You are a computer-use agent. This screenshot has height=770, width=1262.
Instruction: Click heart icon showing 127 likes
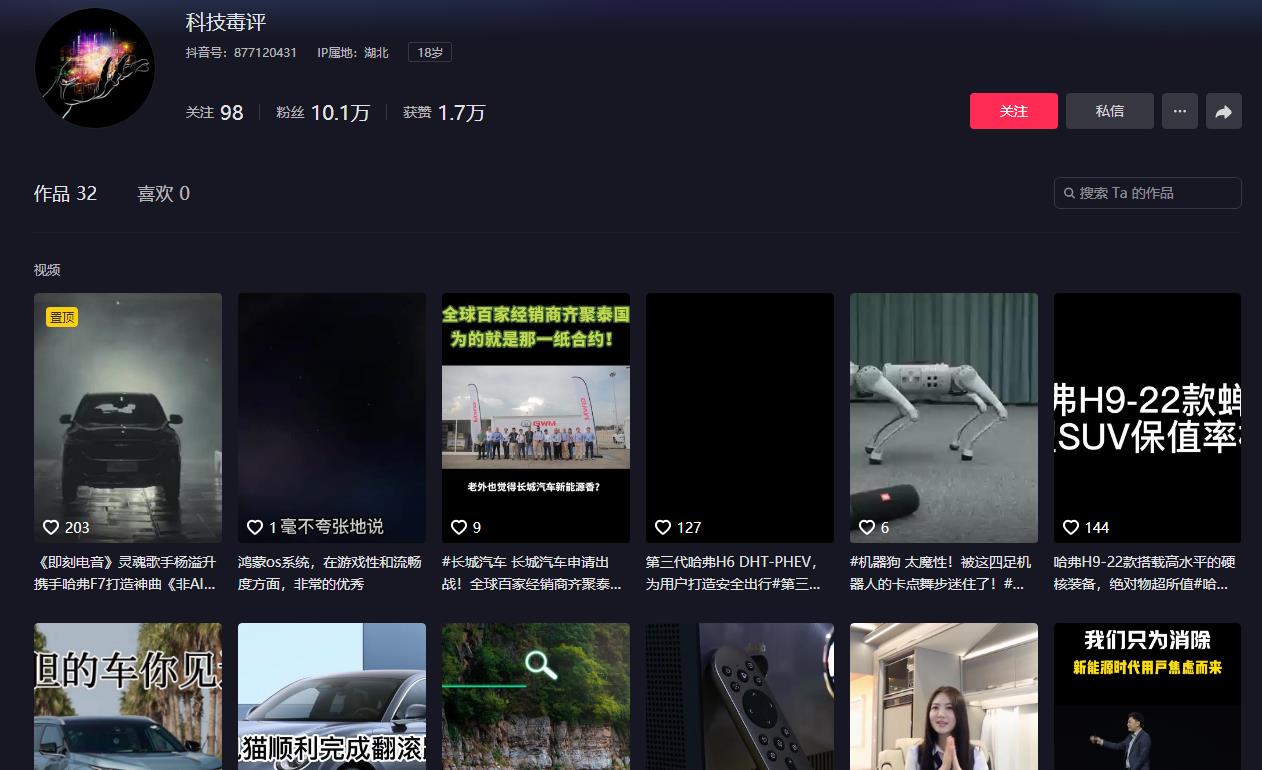(x=663, y=527)
